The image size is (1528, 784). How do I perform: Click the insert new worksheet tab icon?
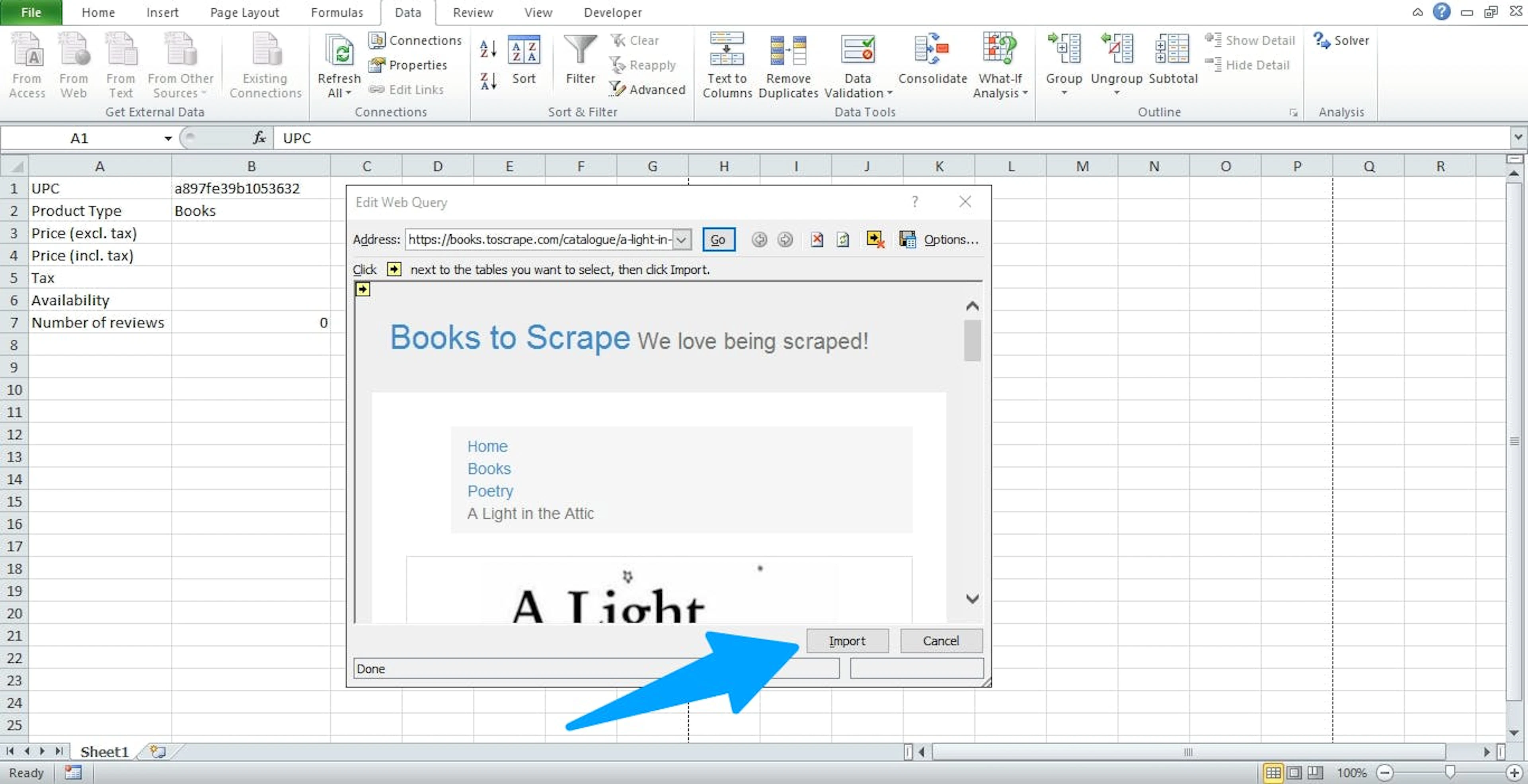pyautogui.click(x=157, y=751)
